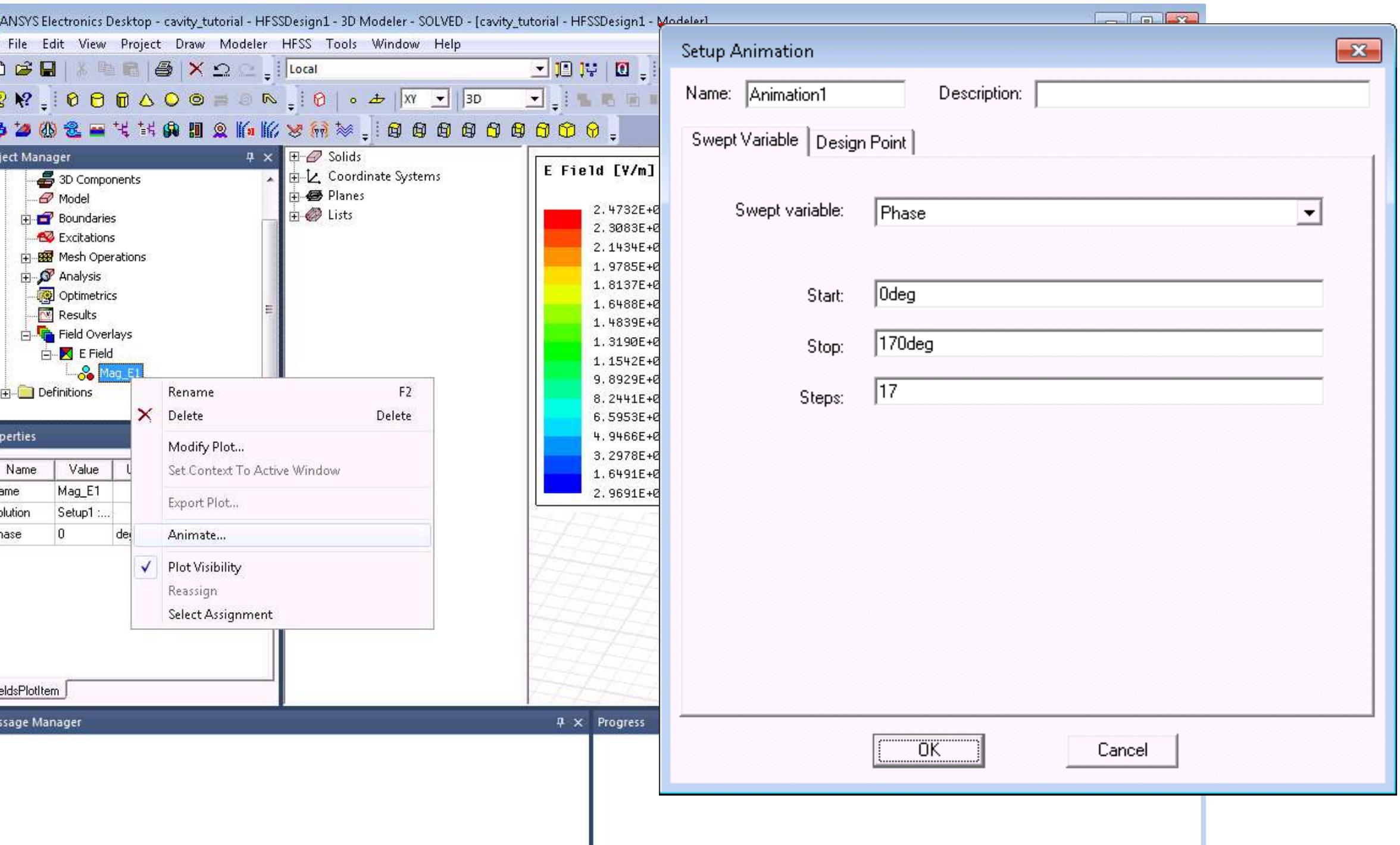Pick the Draw sphere tool
Image resolution: width=1400 pixels, height=845 pixels.
point(171,99)
